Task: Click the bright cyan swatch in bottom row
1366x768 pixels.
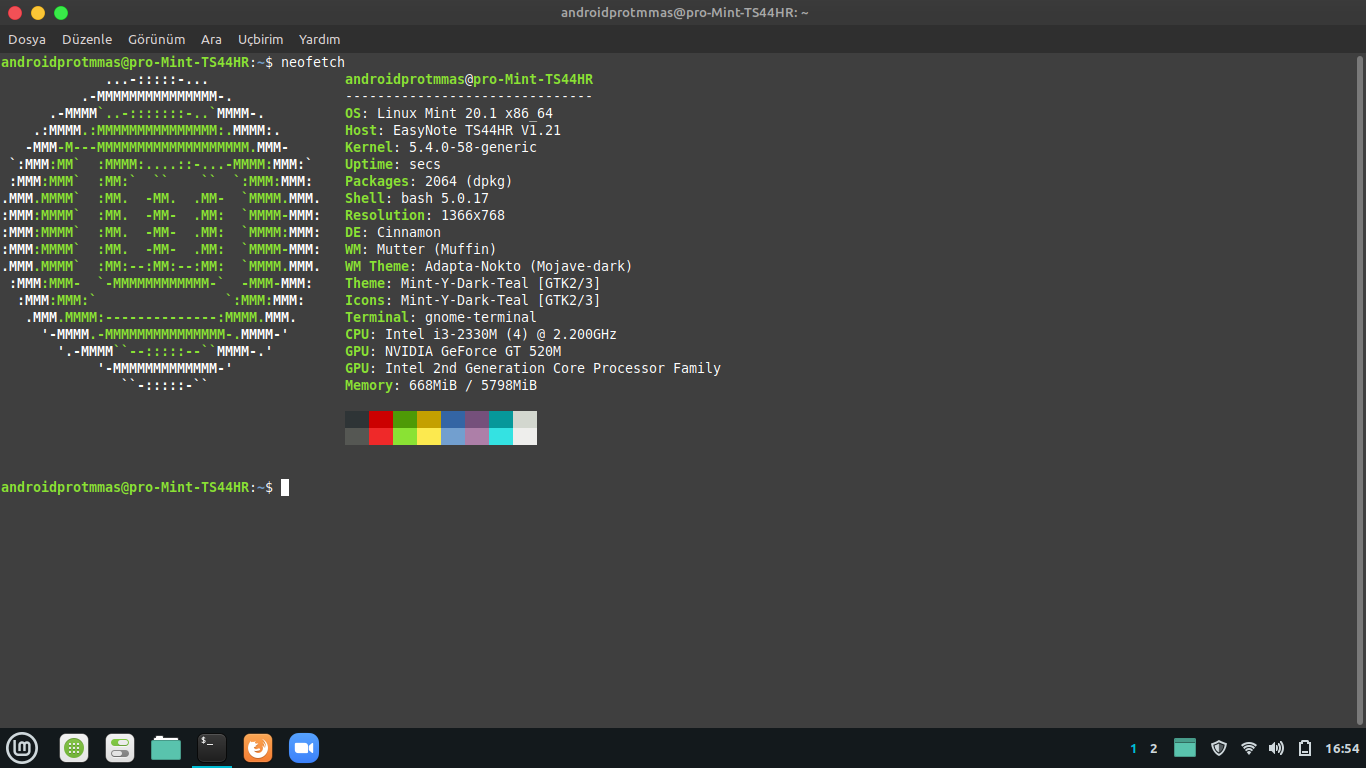Action: coord(501,436)
